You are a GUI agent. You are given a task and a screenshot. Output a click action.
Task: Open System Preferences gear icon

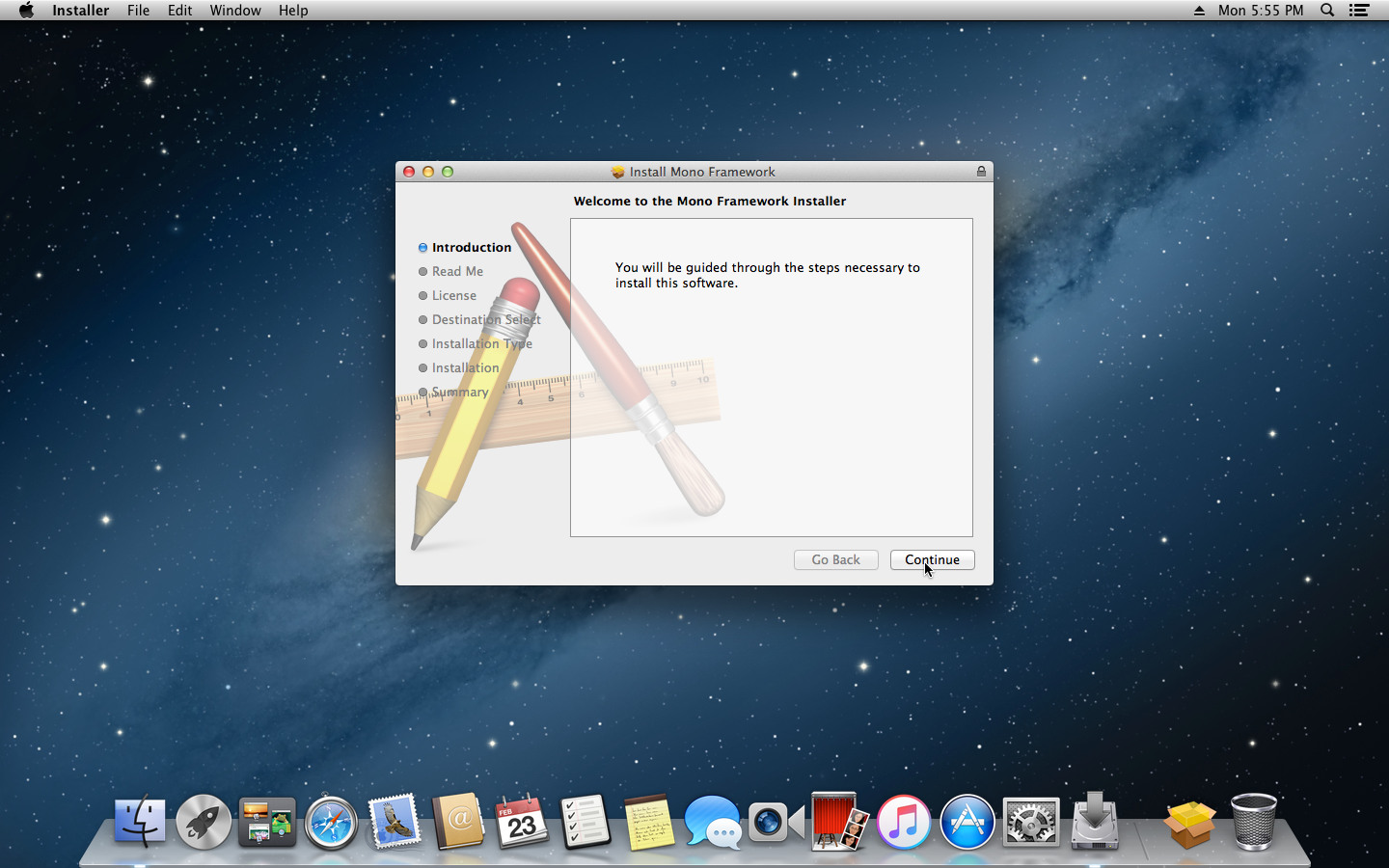pos(1030,823)
